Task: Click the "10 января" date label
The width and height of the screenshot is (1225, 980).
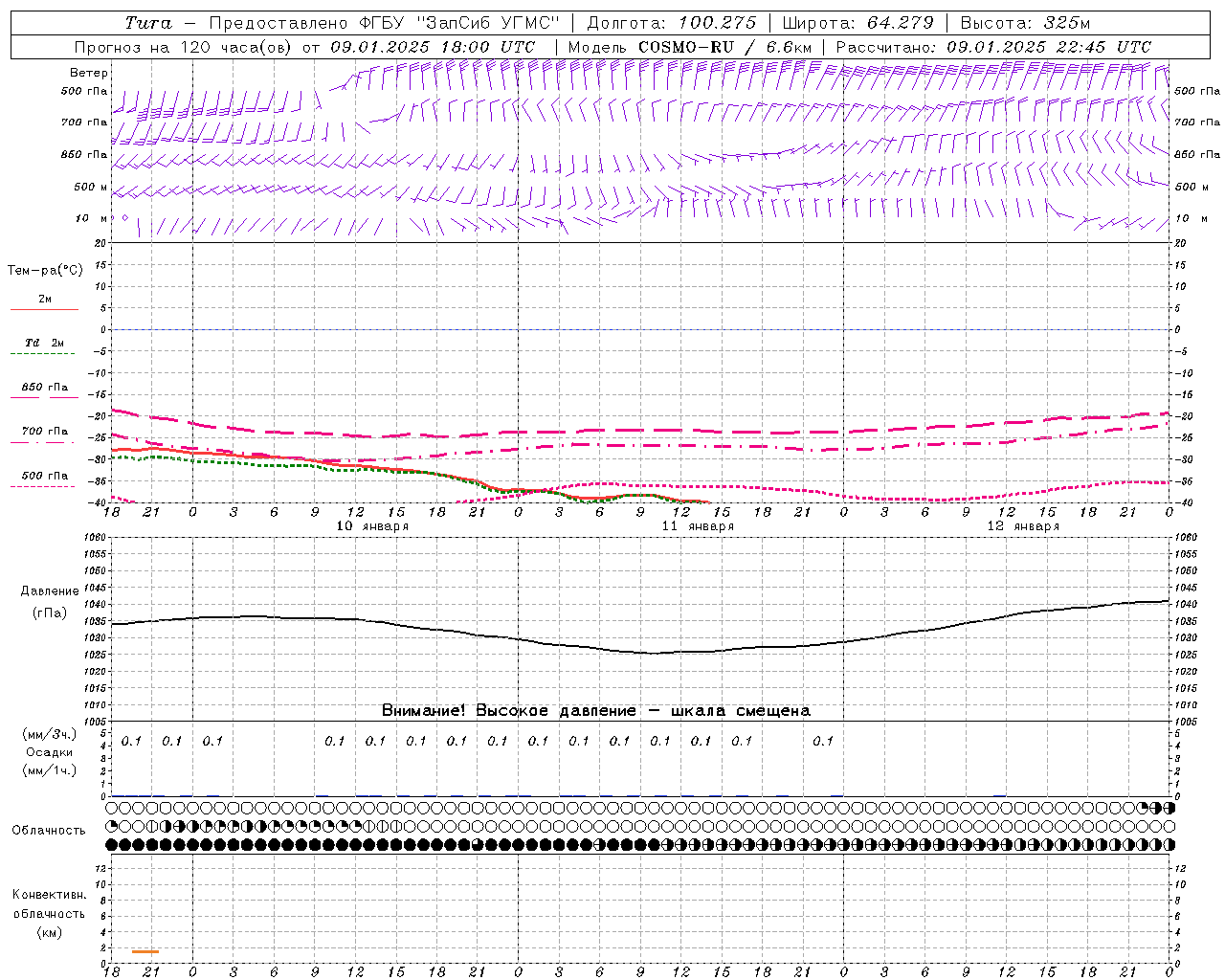Action: click(x=372, y=526)
